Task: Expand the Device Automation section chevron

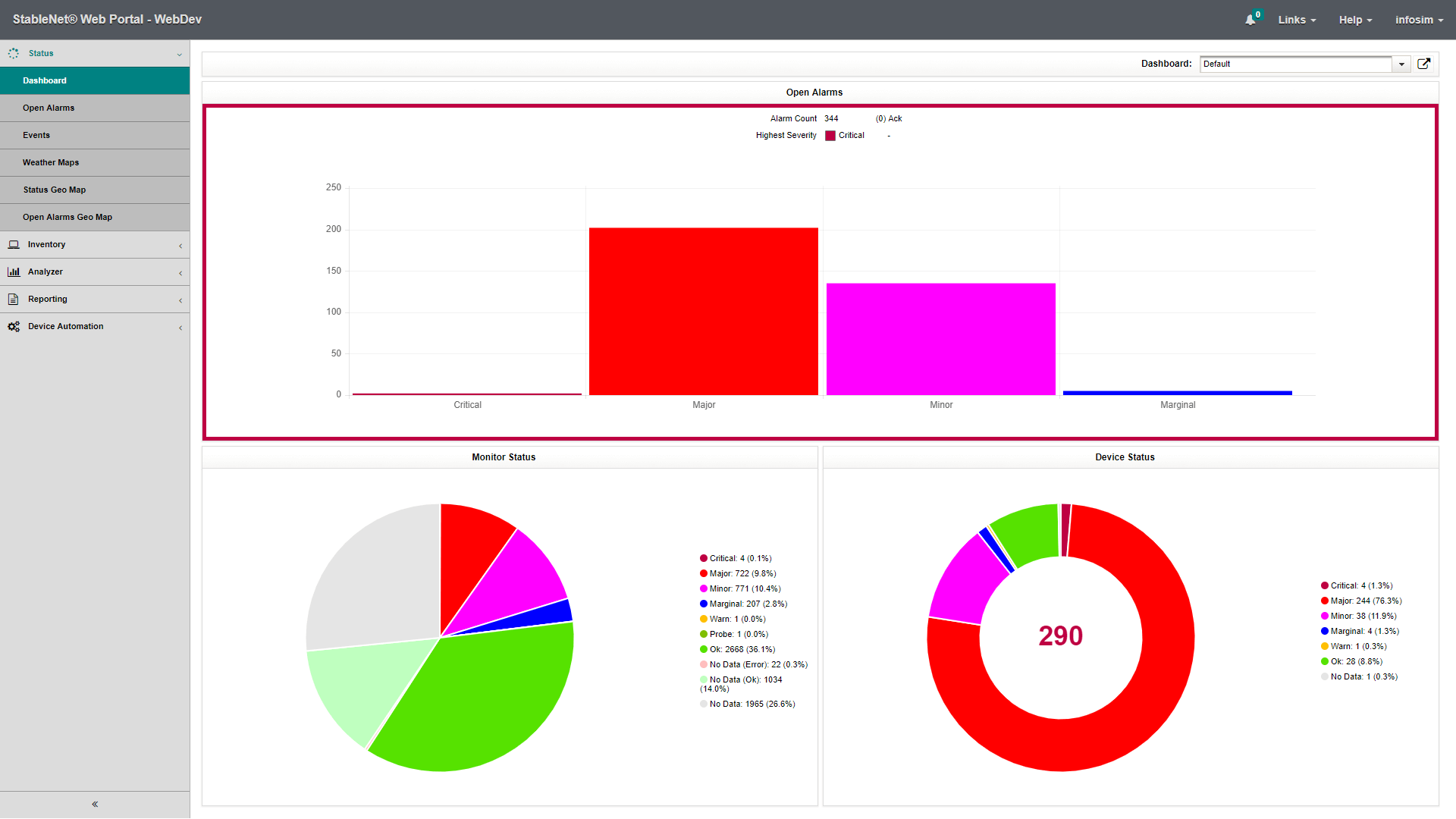Action: point(180,328)
